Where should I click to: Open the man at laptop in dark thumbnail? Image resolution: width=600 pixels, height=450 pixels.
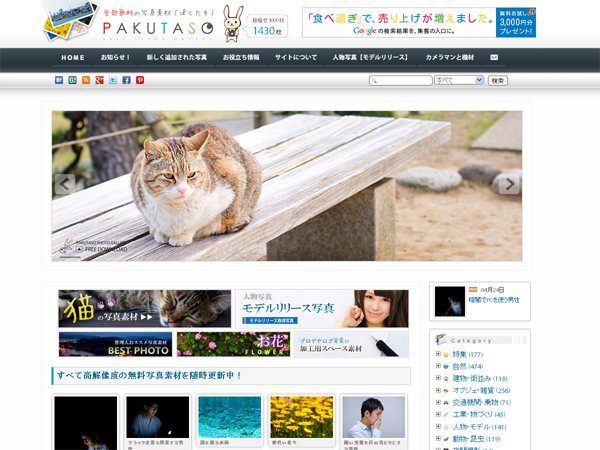pyautogui.click(x=158, y=417)
